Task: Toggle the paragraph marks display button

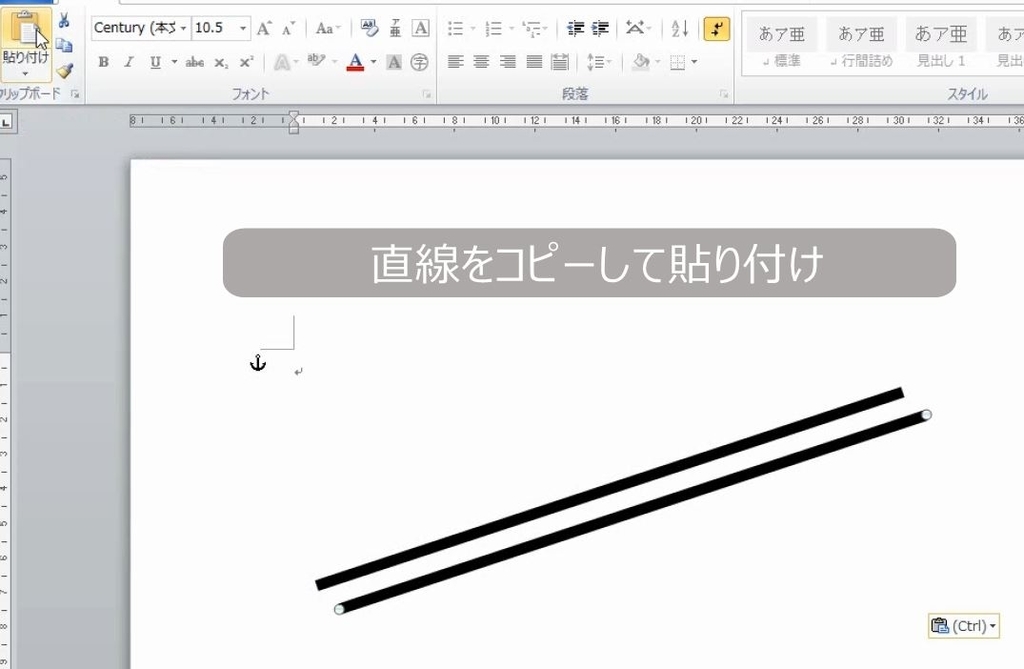Action: pyautogui.click(x=717, y=29)
